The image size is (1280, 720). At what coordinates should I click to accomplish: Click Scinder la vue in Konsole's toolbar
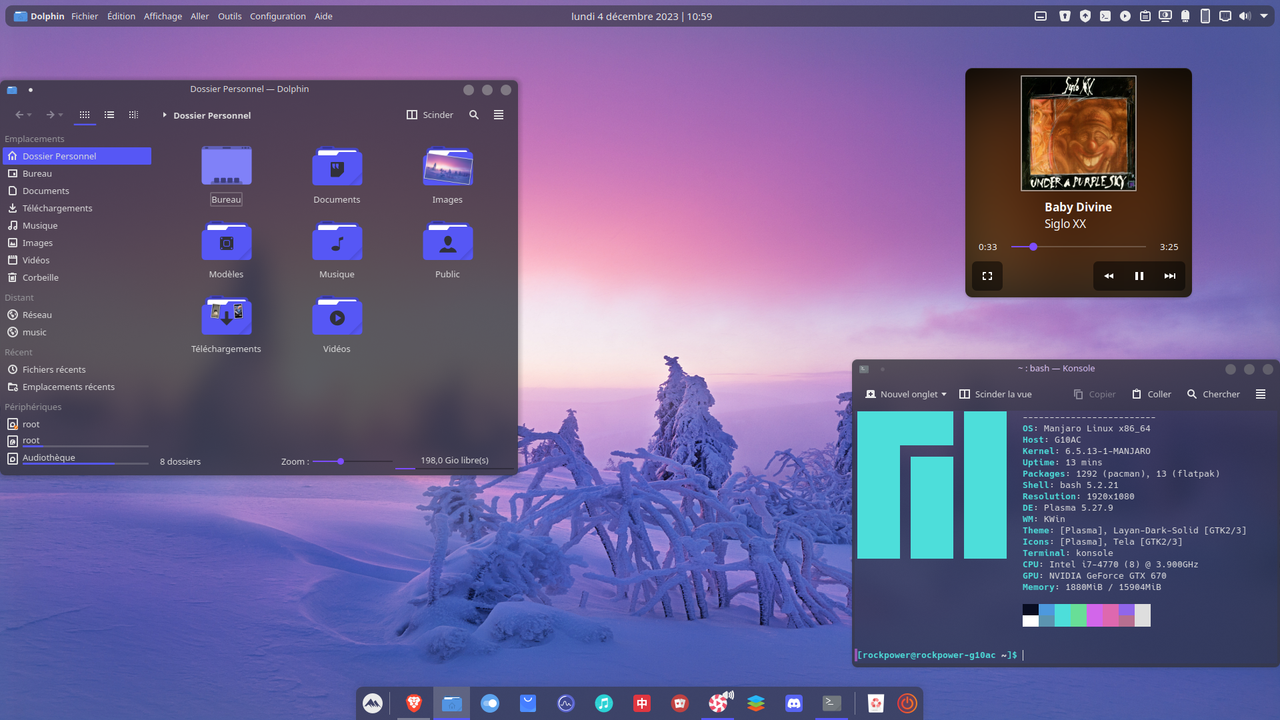[995, 394]
